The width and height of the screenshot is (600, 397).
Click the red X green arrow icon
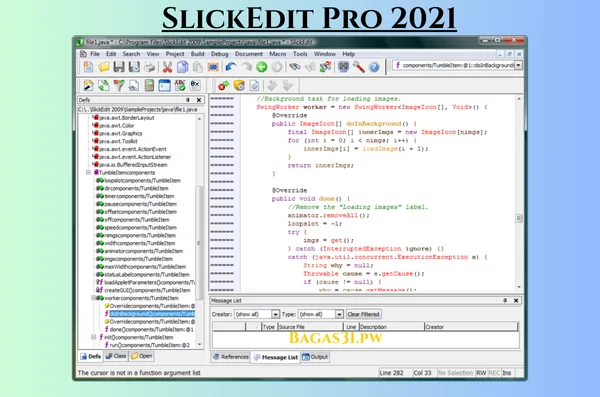[x=223, y=85]
